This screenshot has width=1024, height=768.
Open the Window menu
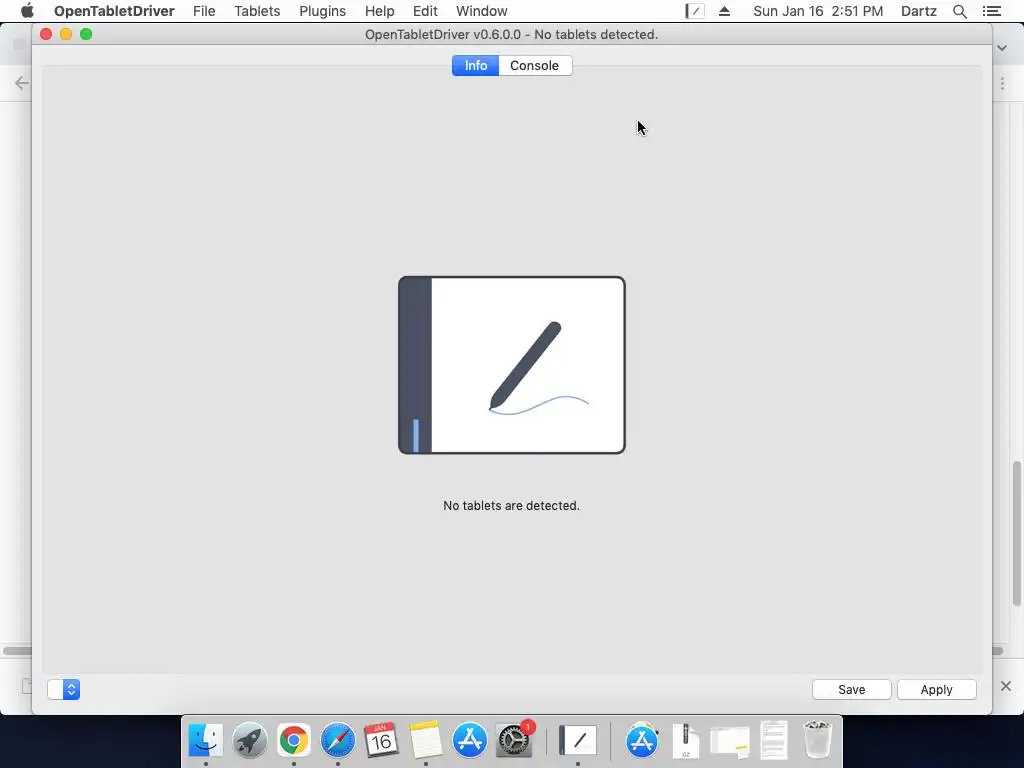point(482,11)
